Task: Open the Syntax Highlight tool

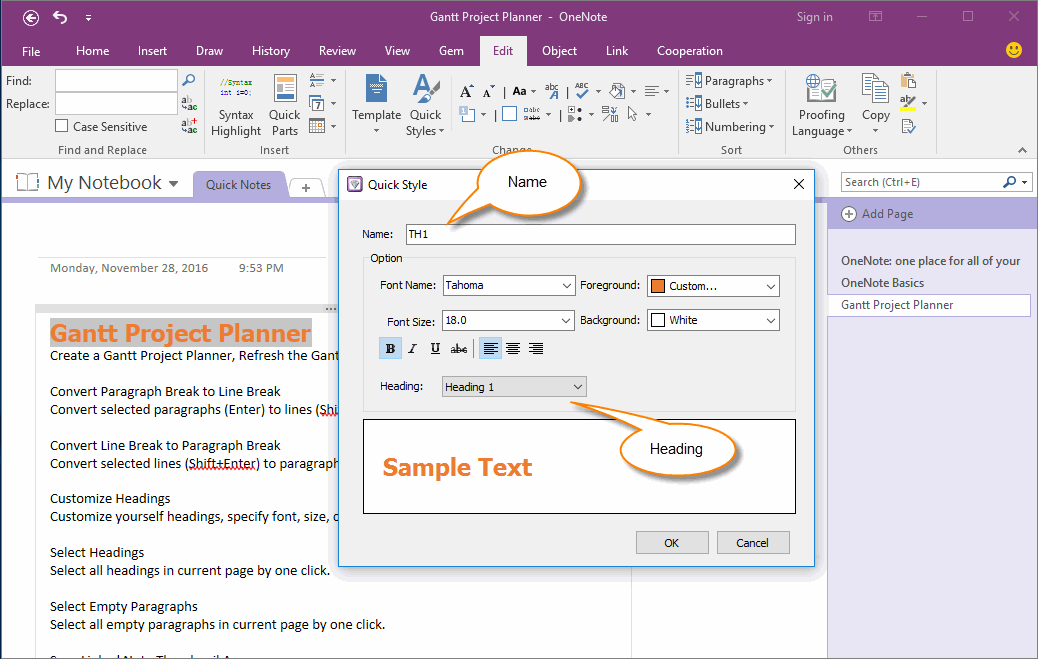Action: 236,106
